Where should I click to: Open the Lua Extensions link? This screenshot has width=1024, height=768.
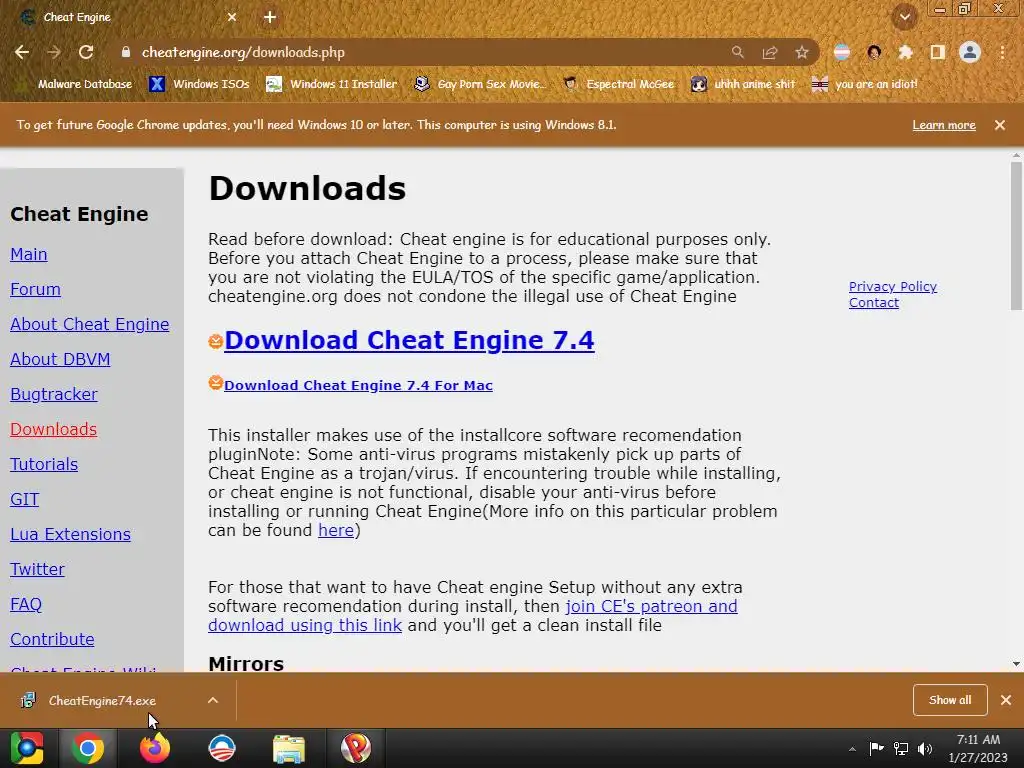[x=71, y=534]
